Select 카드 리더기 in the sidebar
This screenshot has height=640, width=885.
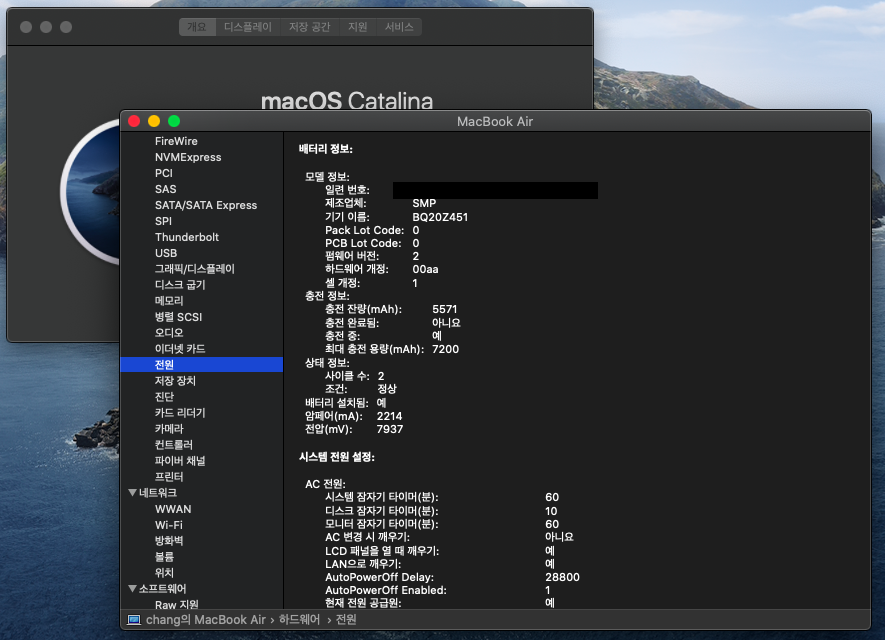point(180,413)
